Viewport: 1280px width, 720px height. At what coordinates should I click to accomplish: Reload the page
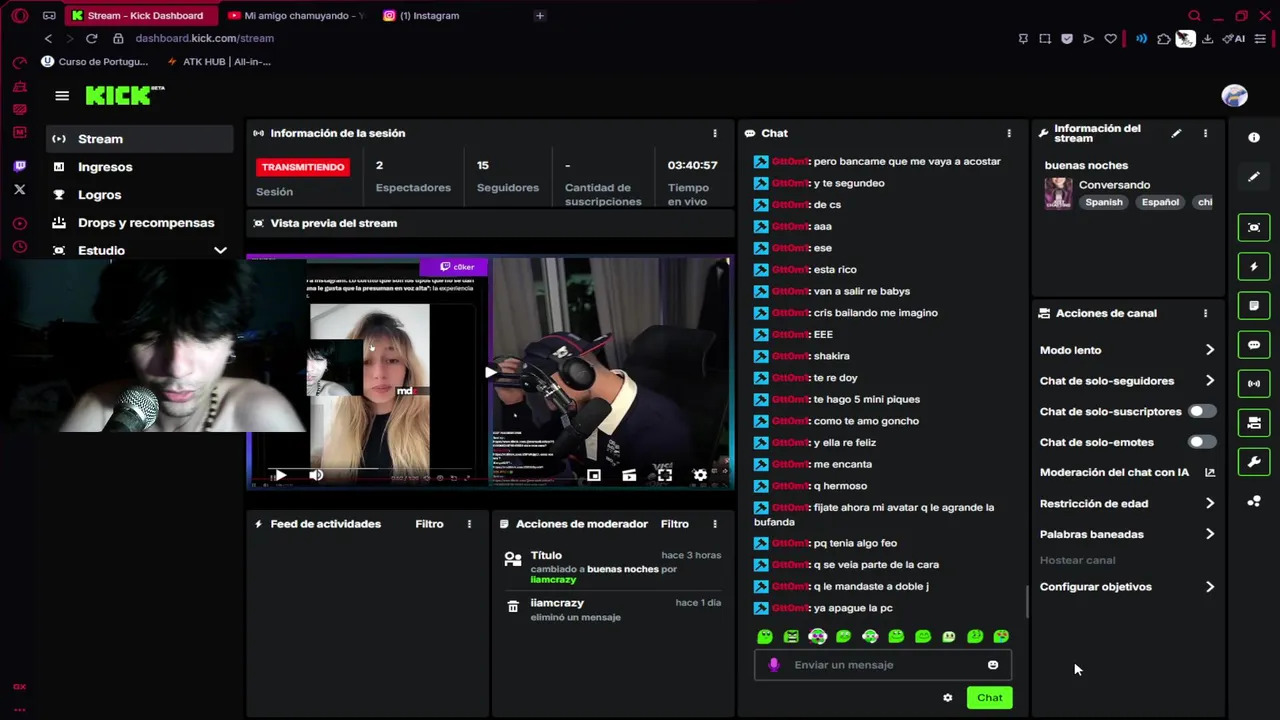[91, 38]
